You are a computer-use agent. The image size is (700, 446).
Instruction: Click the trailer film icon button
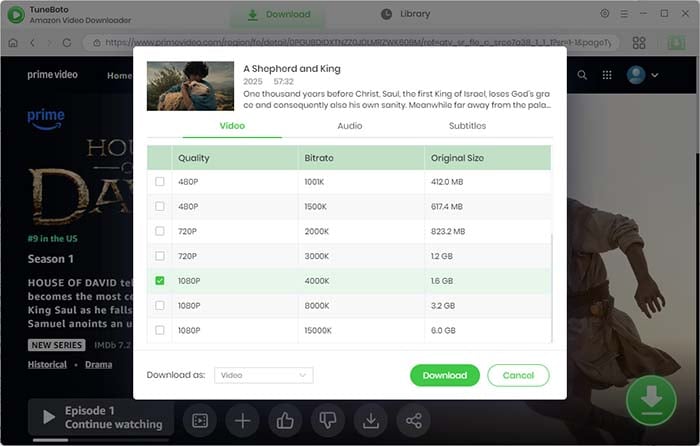click(200, 420)
